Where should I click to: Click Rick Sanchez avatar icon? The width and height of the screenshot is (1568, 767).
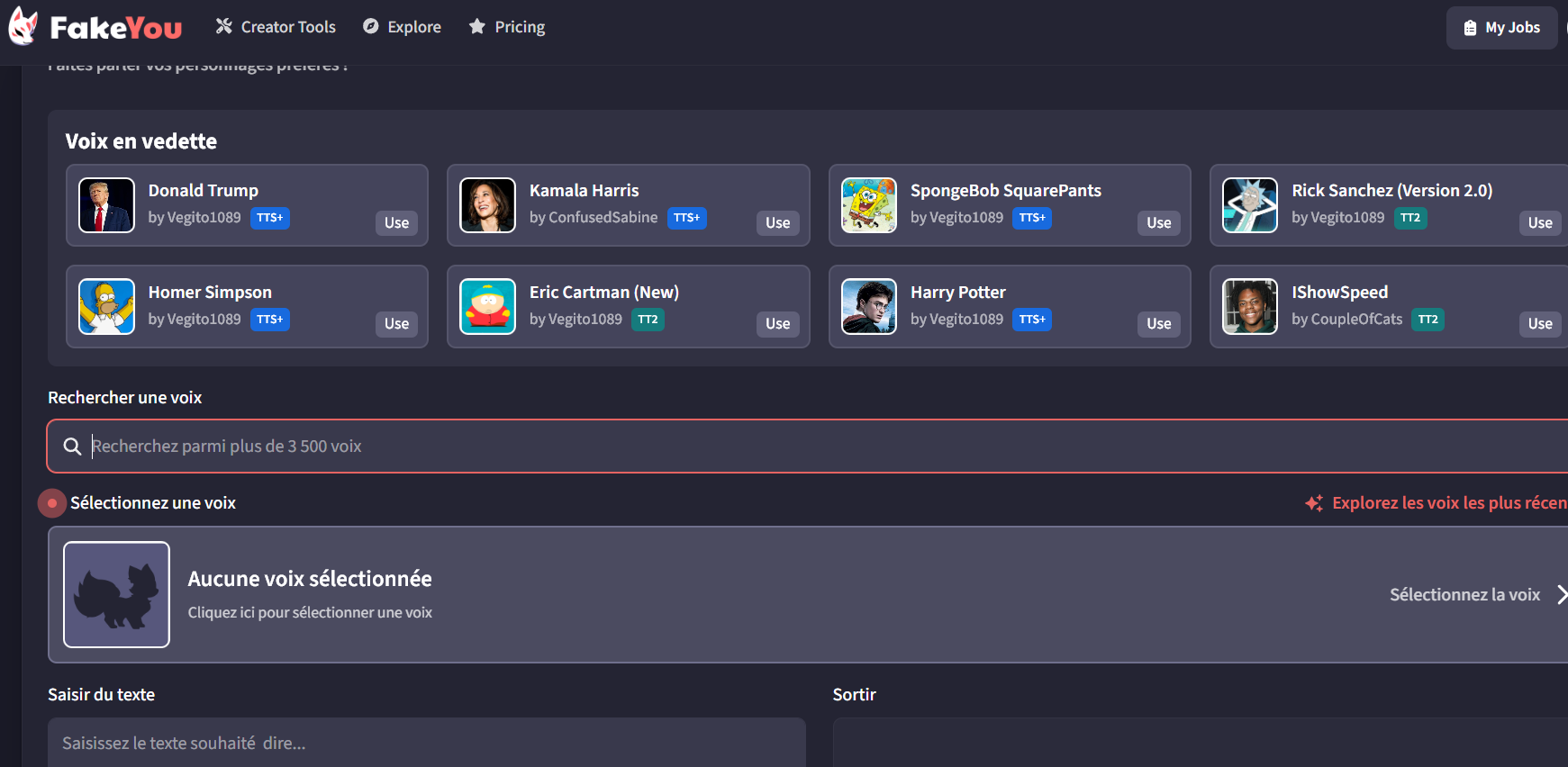coord(1250,205)
